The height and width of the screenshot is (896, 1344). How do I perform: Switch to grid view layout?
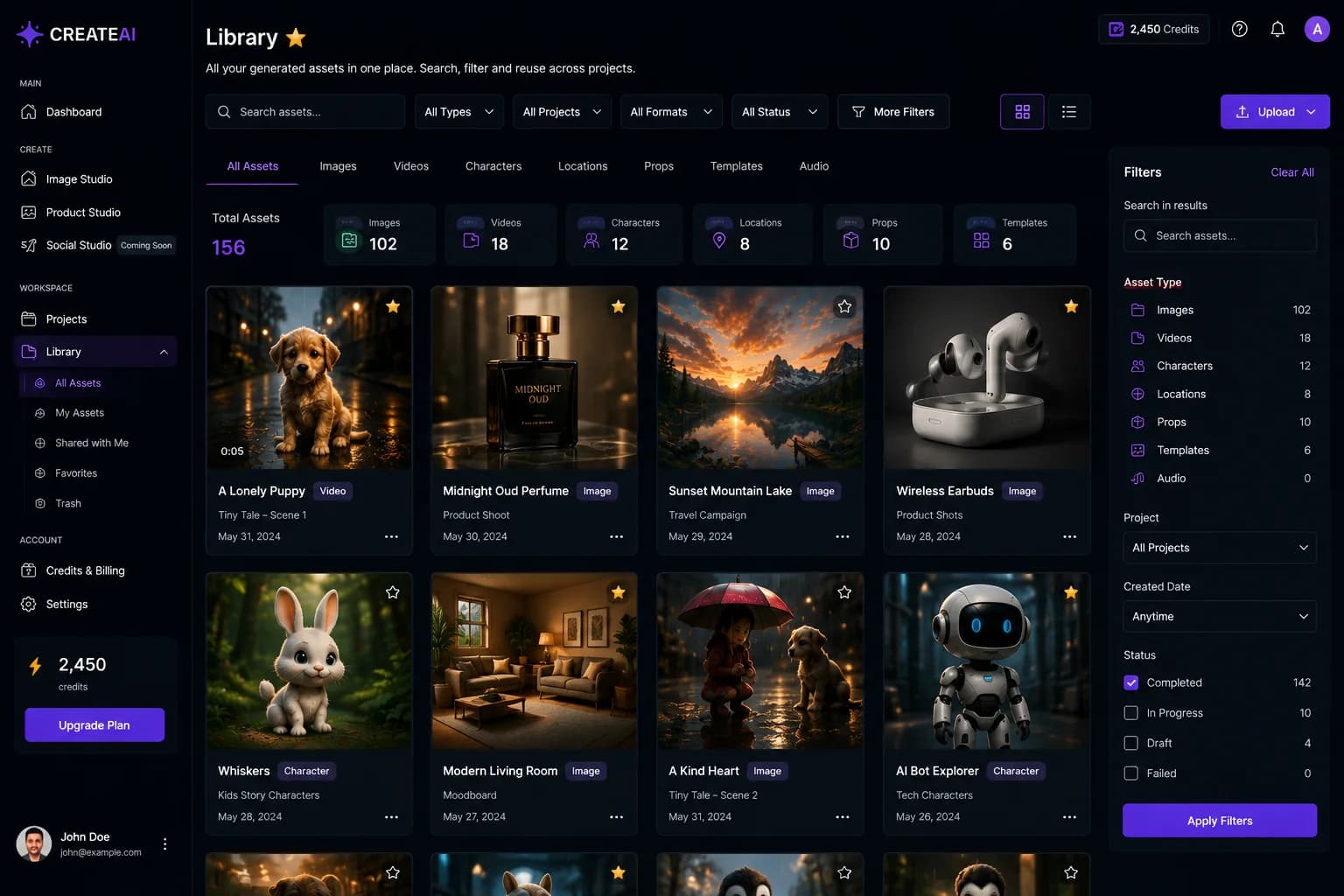(x=1022, y=112)
